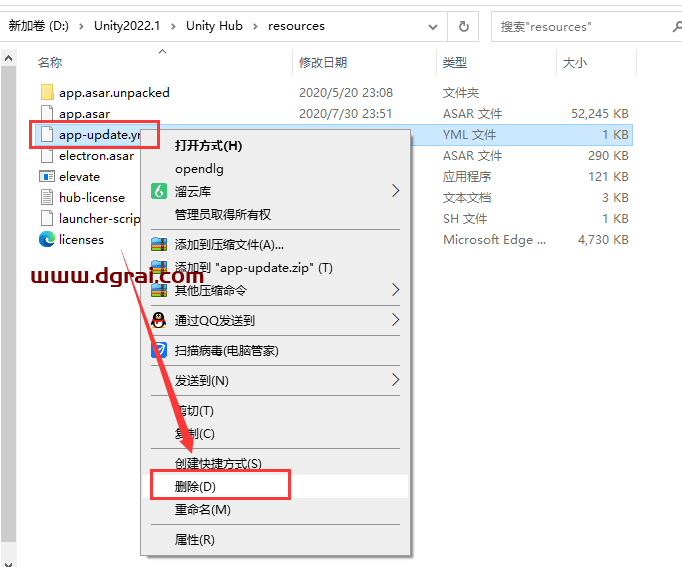
Task: Refresh the resources folder view
Action: [x=464, y=27]
